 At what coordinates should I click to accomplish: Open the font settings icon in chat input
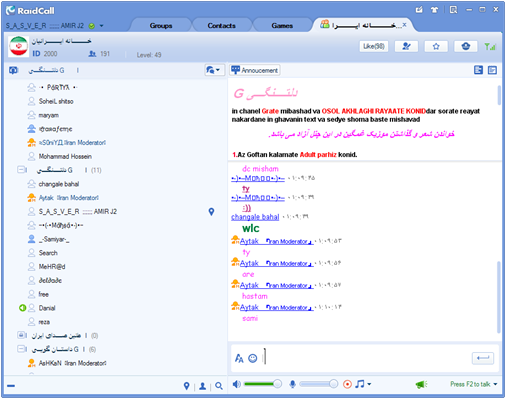click(x=239, y=358)
